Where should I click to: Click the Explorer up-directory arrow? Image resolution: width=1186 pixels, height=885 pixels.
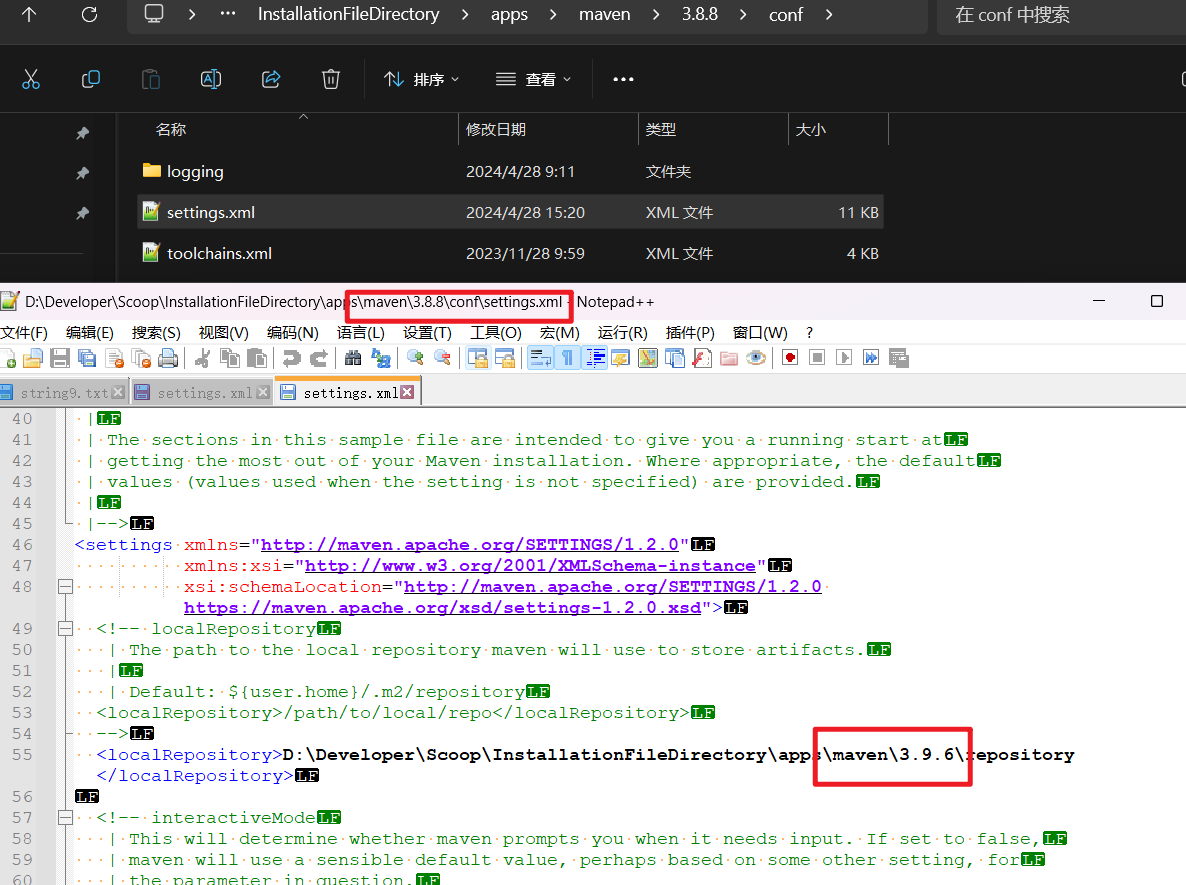point(29,14)
